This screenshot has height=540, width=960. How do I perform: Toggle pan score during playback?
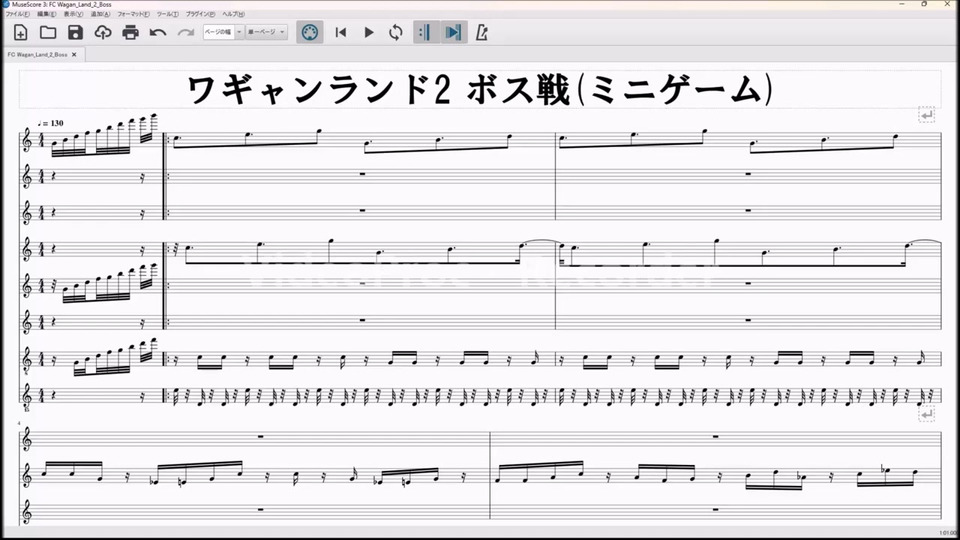click(x=454, y=32)
